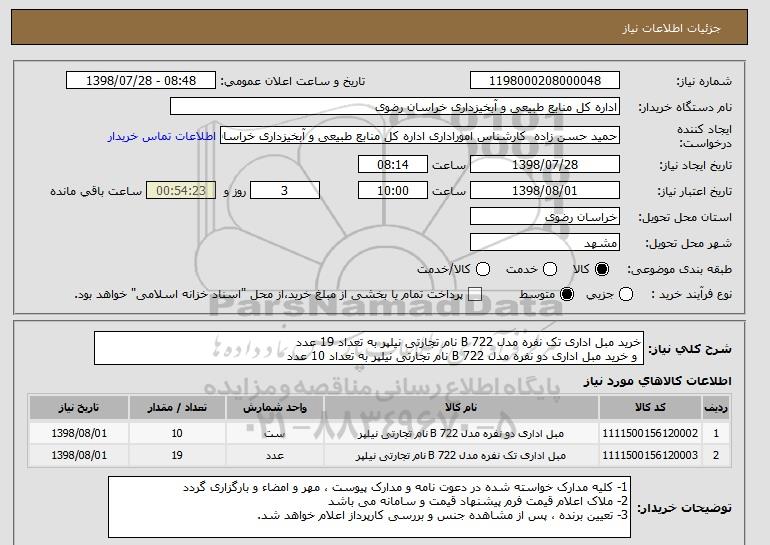The width and height of the screenshot is (770, 545).
Task: Click the تاریخ نیاز column header
Action: pyautogui.click(x=79, y=408)
